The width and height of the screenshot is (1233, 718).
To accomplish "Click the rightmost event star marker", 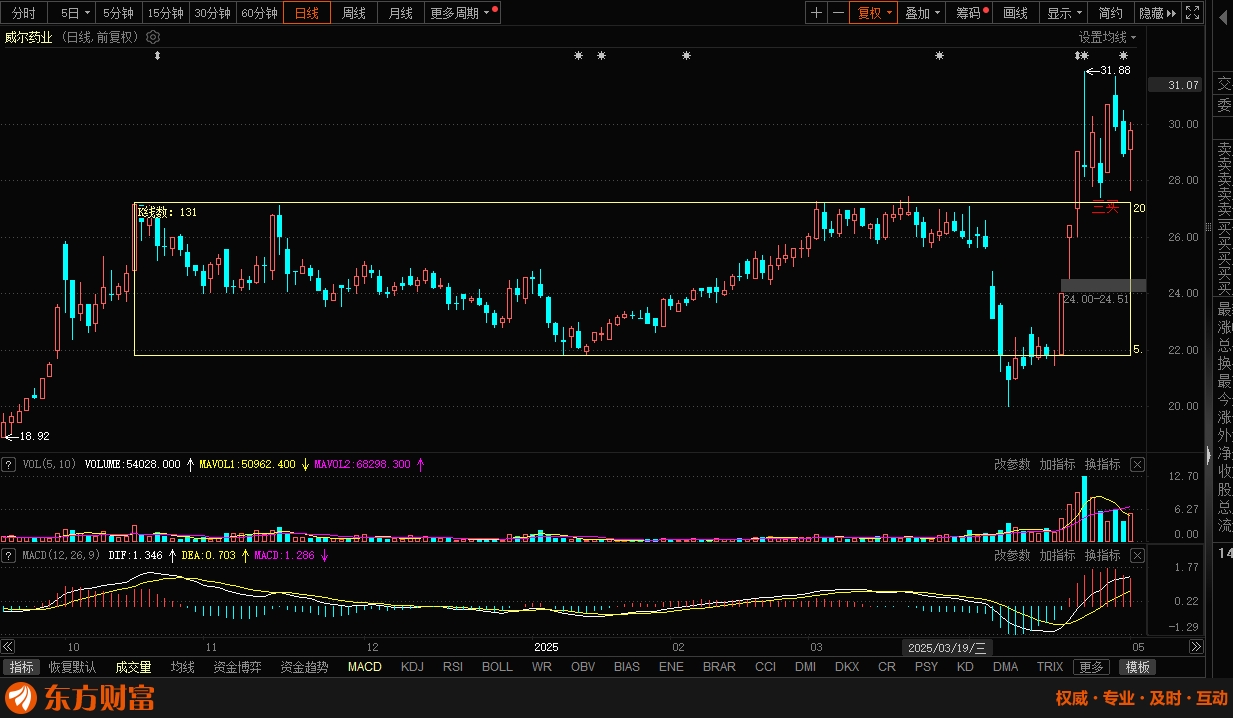I will coord(1123,56).
